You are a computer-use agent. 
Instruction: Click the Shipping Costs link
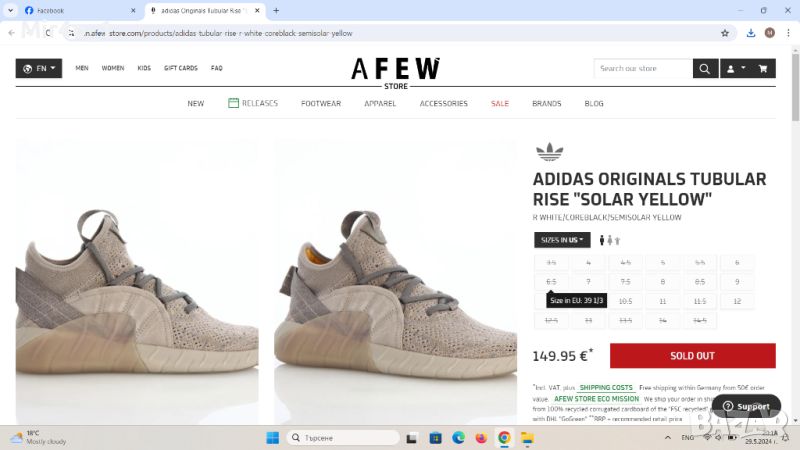click(x=606, y=388)
